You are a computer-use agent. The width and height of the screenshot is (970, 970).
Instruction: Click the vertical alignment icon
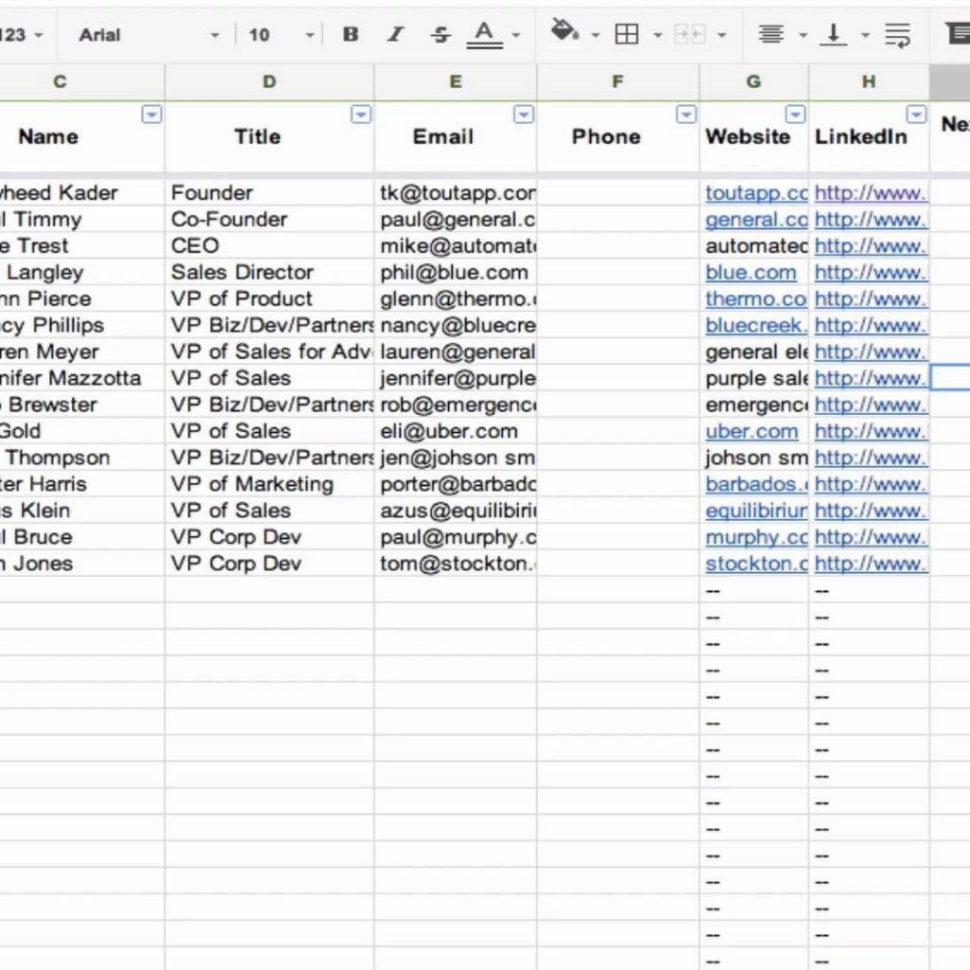[x=832, y=33]
